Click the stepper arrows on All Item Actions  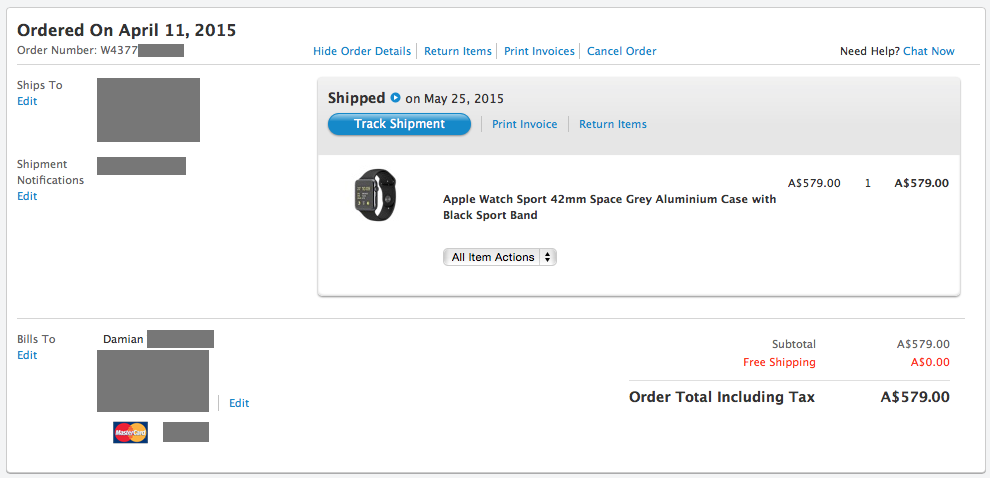tap(547, 257)
